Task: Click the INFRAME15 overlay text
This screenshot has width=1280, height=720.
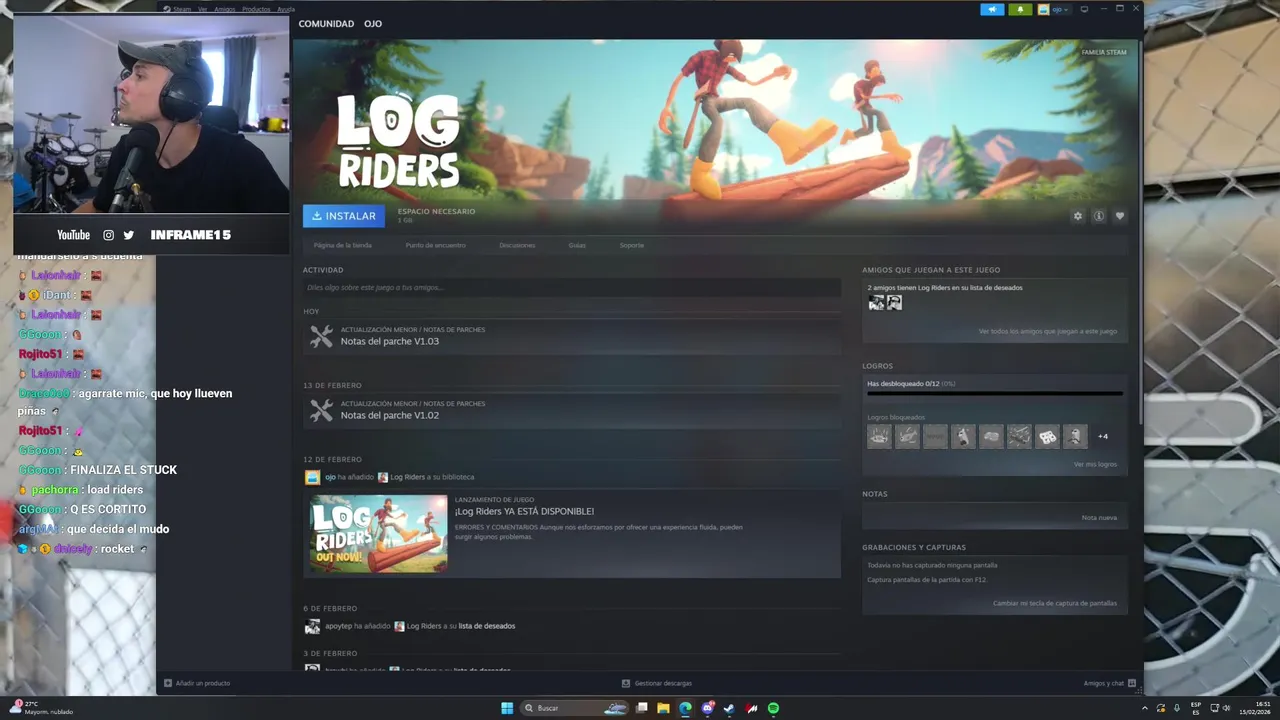Action: tap(191, 235)
